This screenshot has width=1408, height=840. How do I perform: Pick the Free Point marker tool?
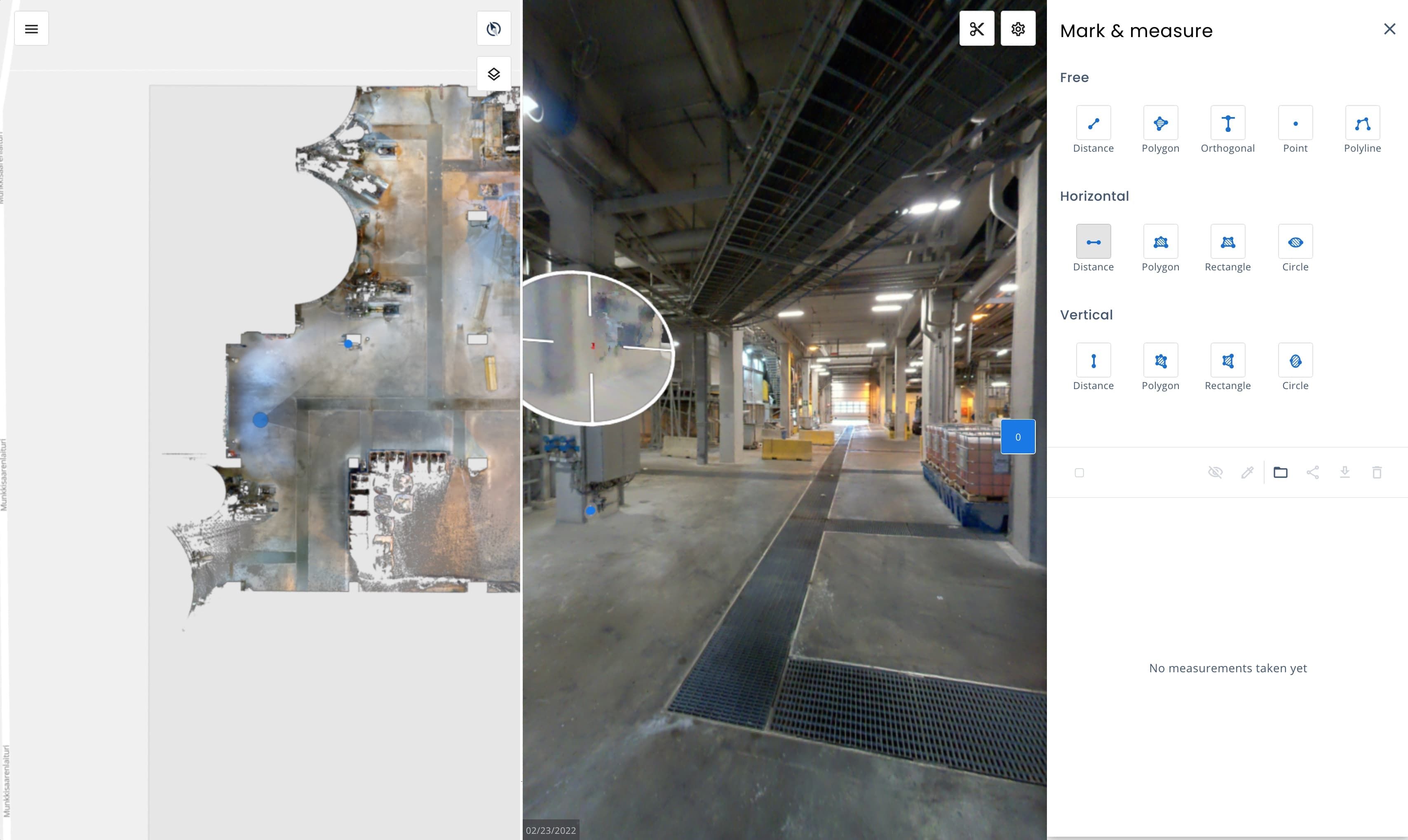tap(1295, 123)
